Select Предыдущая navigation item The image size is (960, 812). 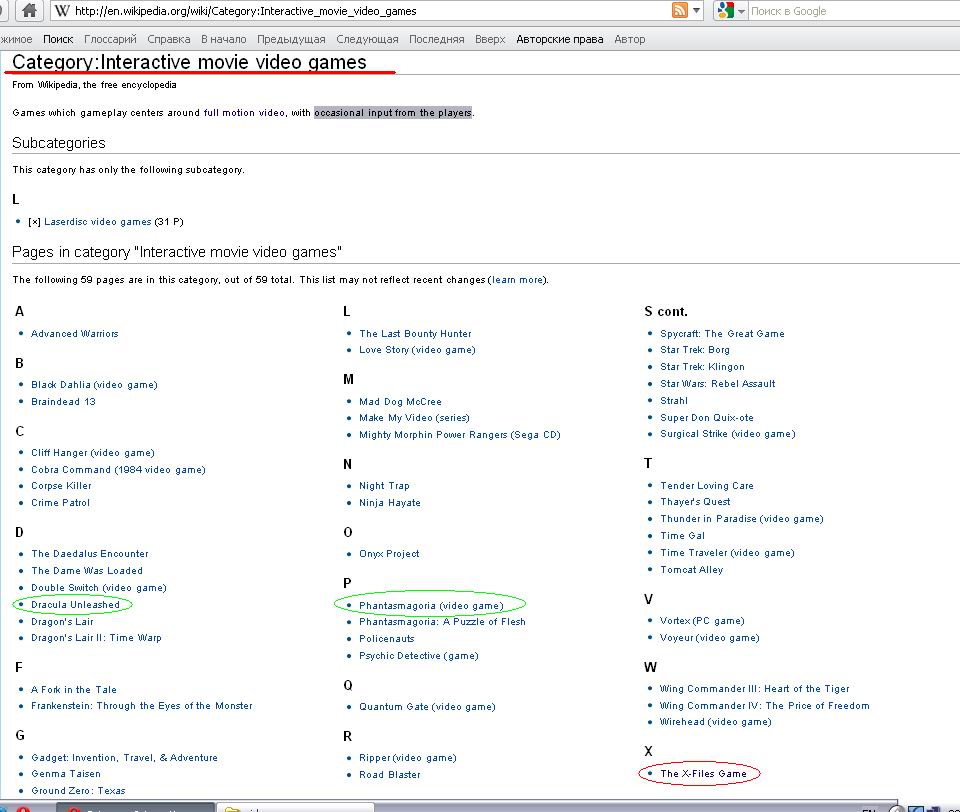(291, 39)
